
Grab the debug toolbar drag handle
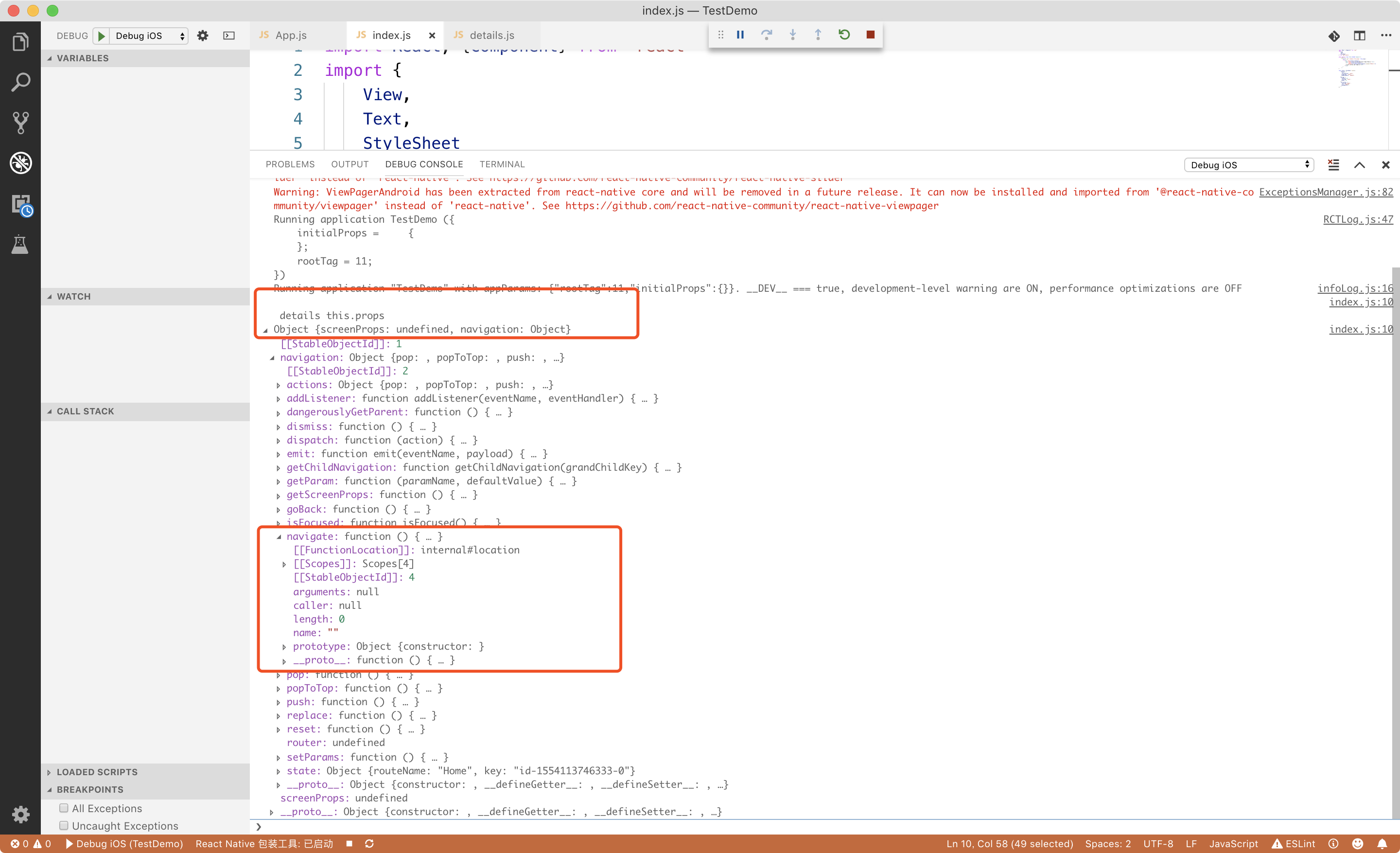(x=720, y=35)
